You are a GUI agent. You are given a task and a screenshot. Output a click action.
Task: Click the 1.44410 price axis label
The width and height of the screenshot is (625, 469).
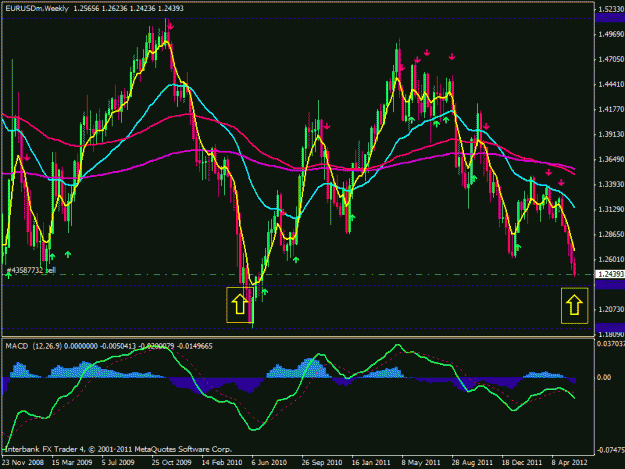point(611,84)
